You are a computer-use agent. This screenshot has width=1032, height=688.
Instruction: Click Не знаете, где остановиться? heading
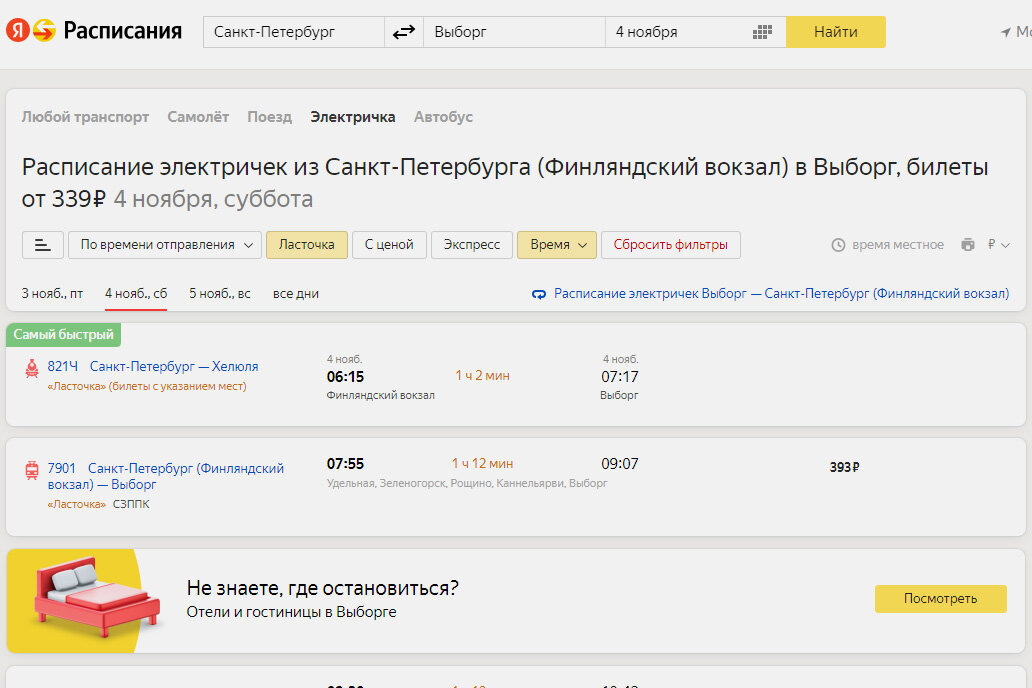point(322,587)
